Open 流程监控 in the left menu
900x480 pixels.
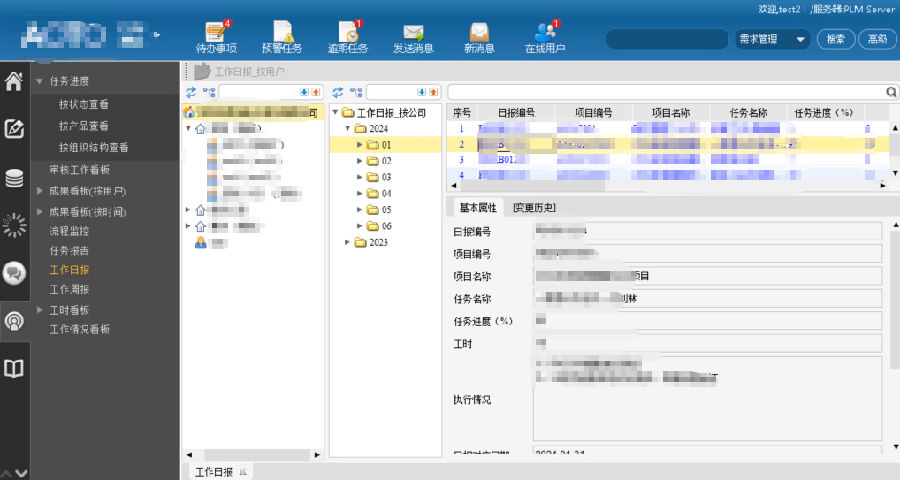69,231
